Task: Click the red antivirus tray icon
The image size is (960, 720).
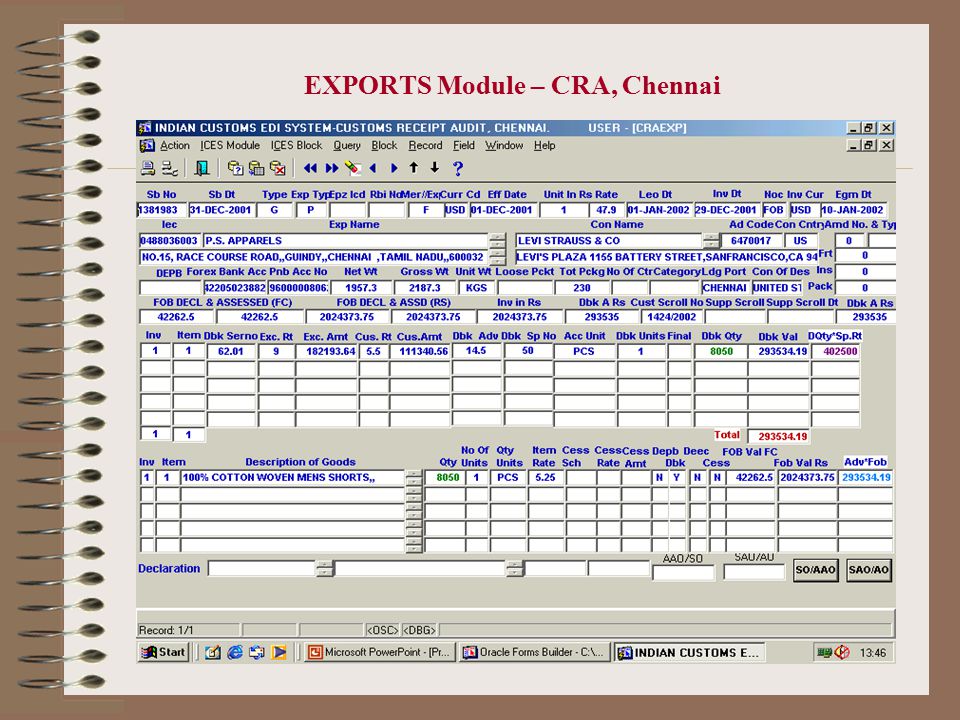Action: click(x=842, y=653)
